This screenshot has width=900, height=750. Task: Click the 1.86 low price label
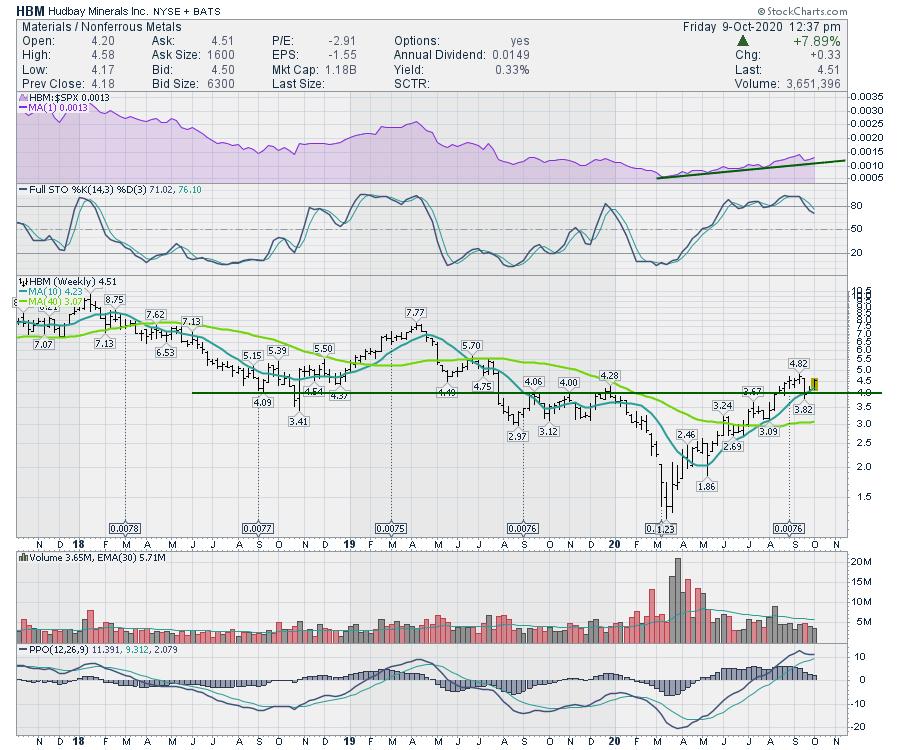click(707, 486)
